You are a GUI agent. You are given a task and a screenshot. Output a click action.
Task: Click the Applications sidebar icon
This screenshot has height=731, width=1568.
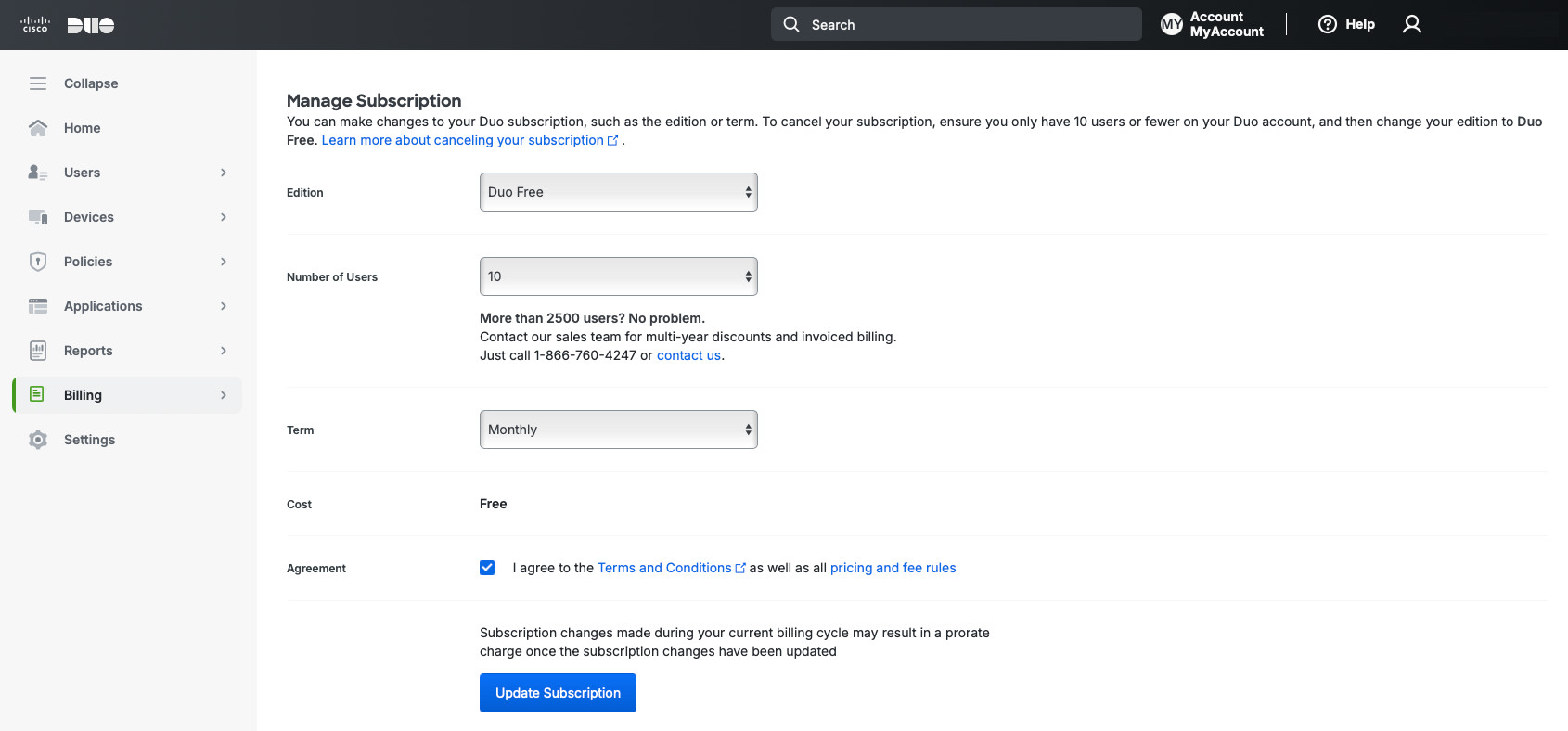tap(38, 306)
